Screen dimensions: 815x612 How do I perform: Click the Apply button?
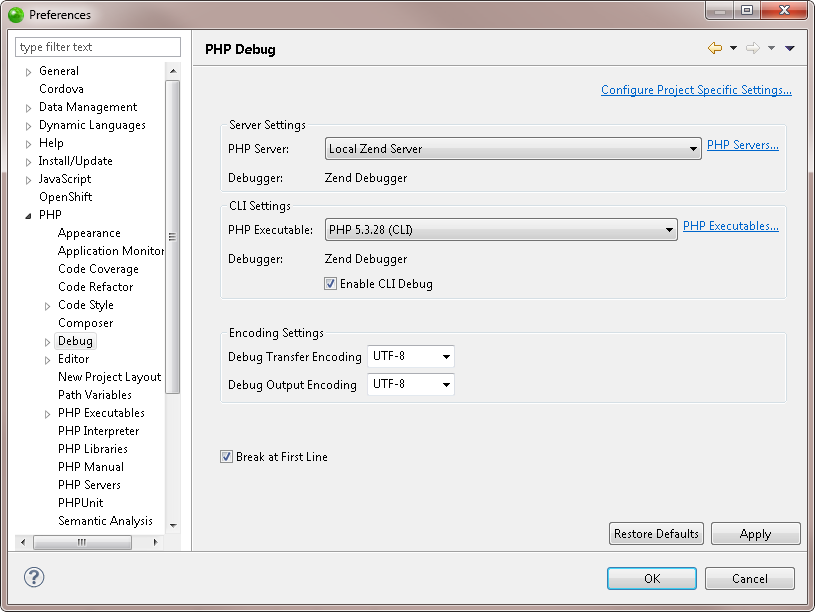click(x=755, y=533)
